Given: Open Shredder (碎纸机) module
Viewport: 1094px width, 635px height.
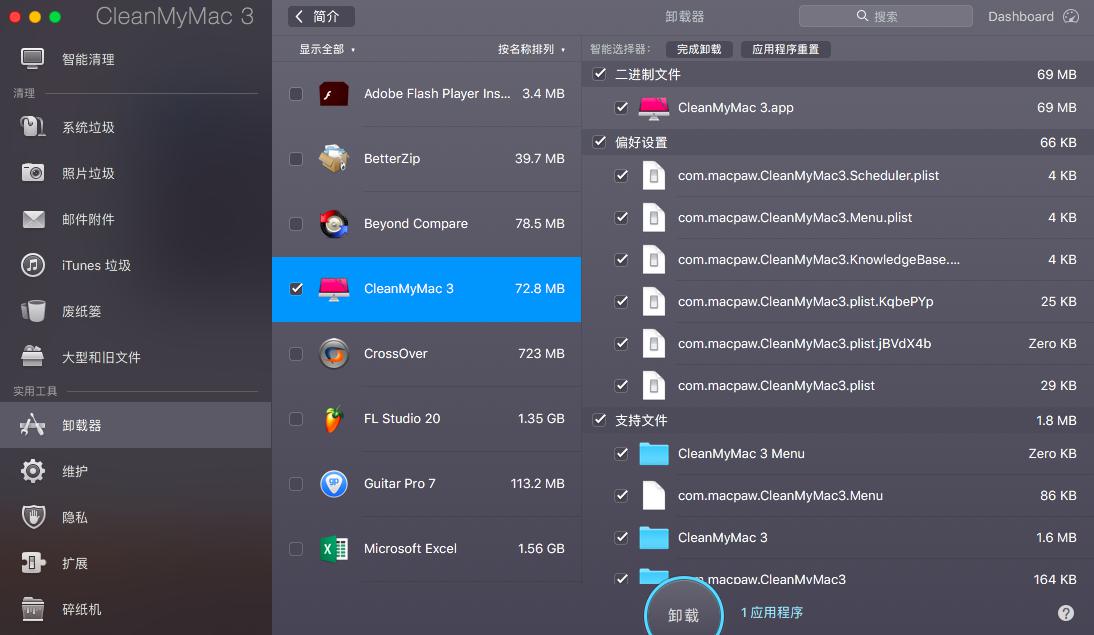Looking at the screenshot, I should click(135, 609).
